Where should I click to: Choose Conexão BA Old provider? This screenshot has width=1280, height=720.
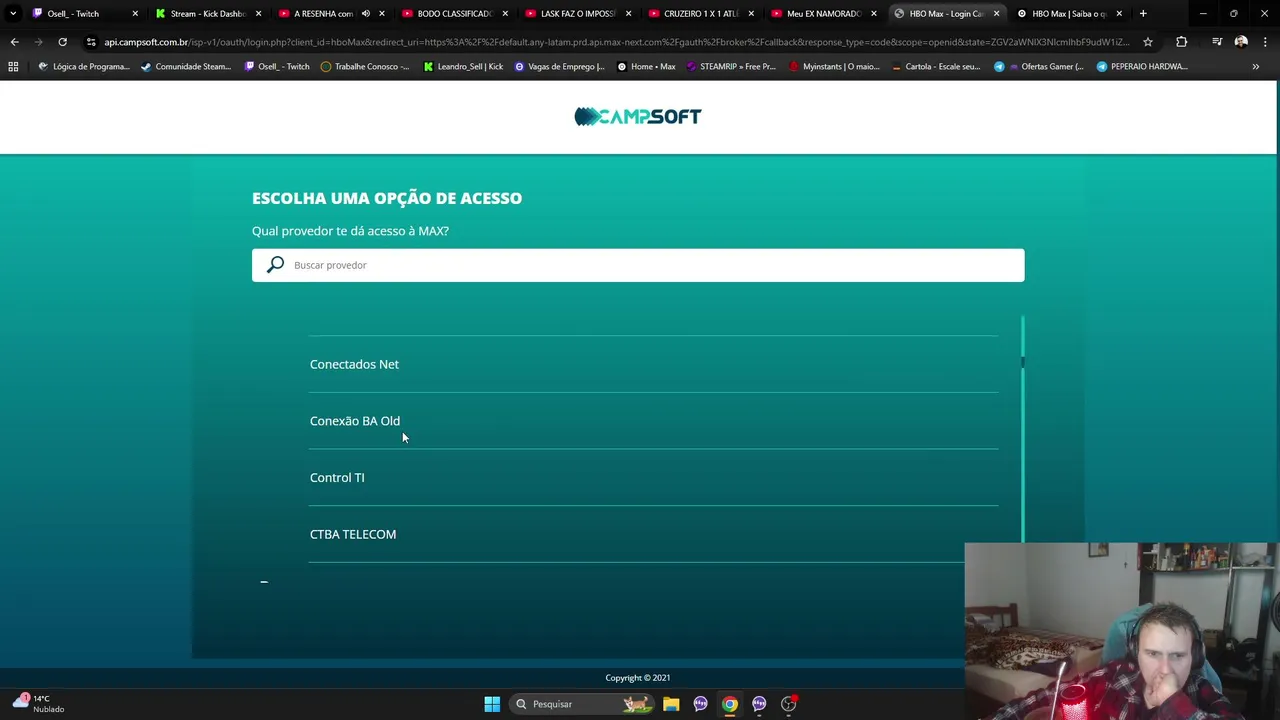(x=355, y=421)
